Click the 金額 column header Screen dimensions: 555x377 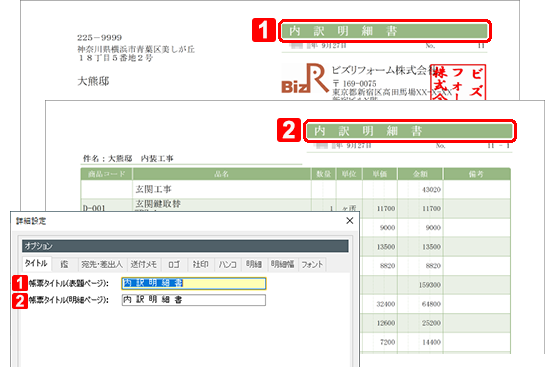pos(420,174)
